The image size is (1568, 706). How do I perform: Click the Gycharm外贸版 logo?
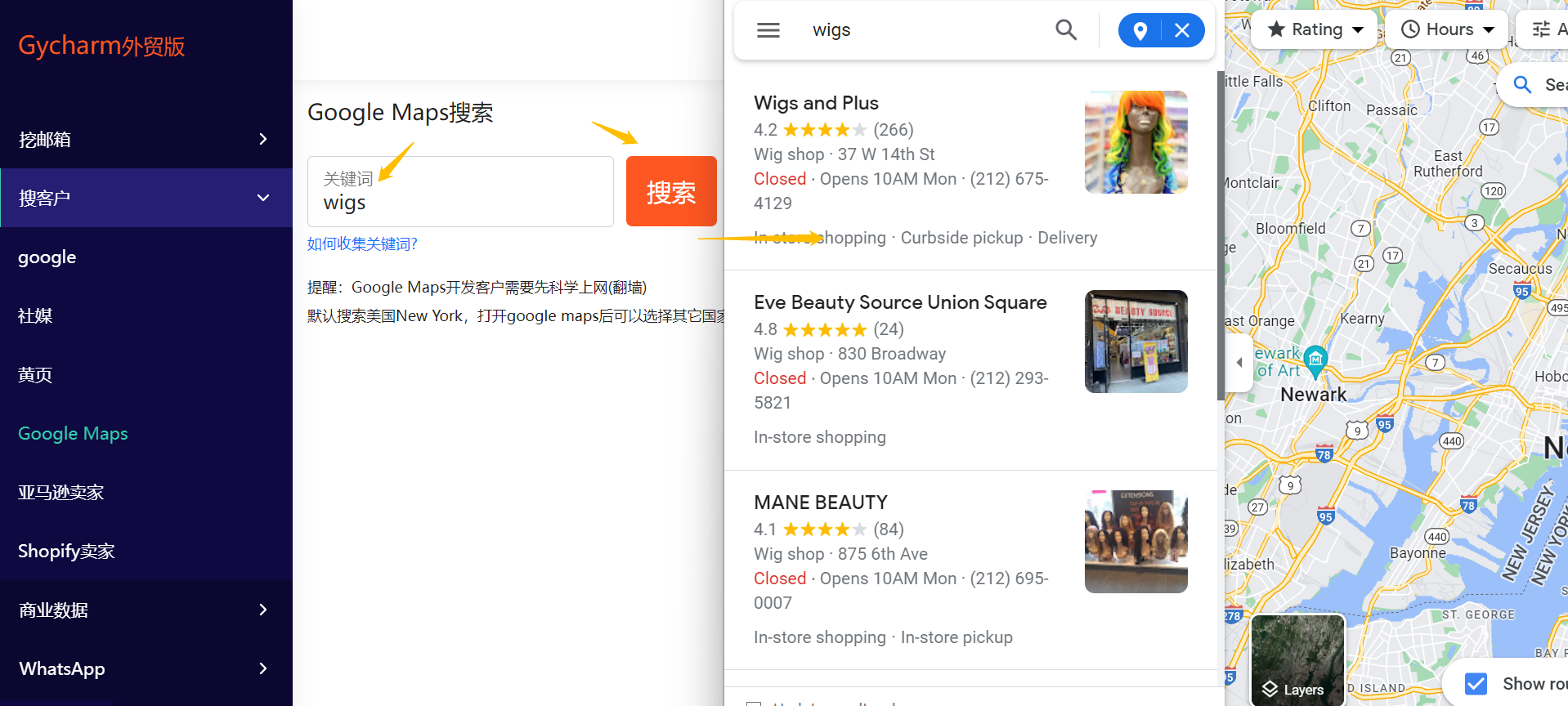pyautogui.click(x=101, y=46)
